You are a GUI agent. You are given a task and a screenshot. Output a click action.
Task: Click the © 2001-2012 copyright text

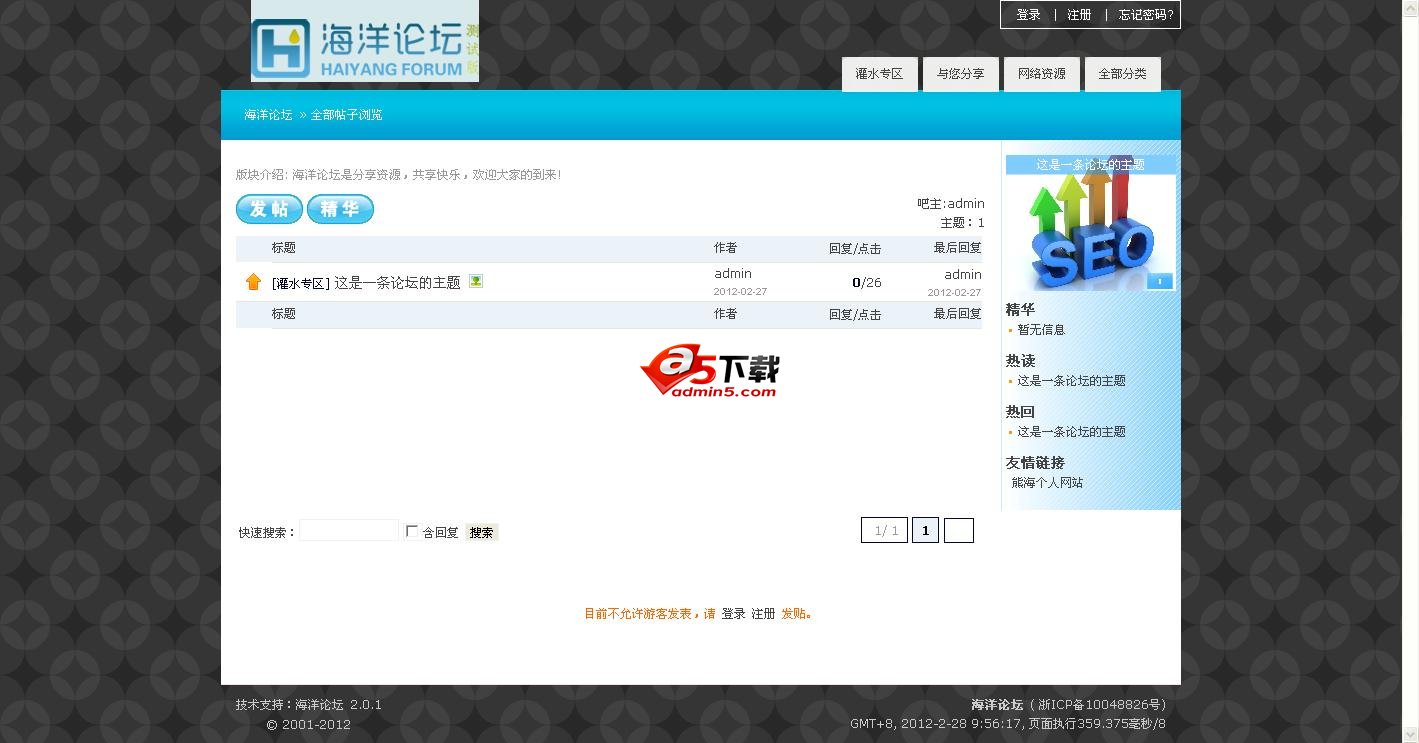pos(308,725)
